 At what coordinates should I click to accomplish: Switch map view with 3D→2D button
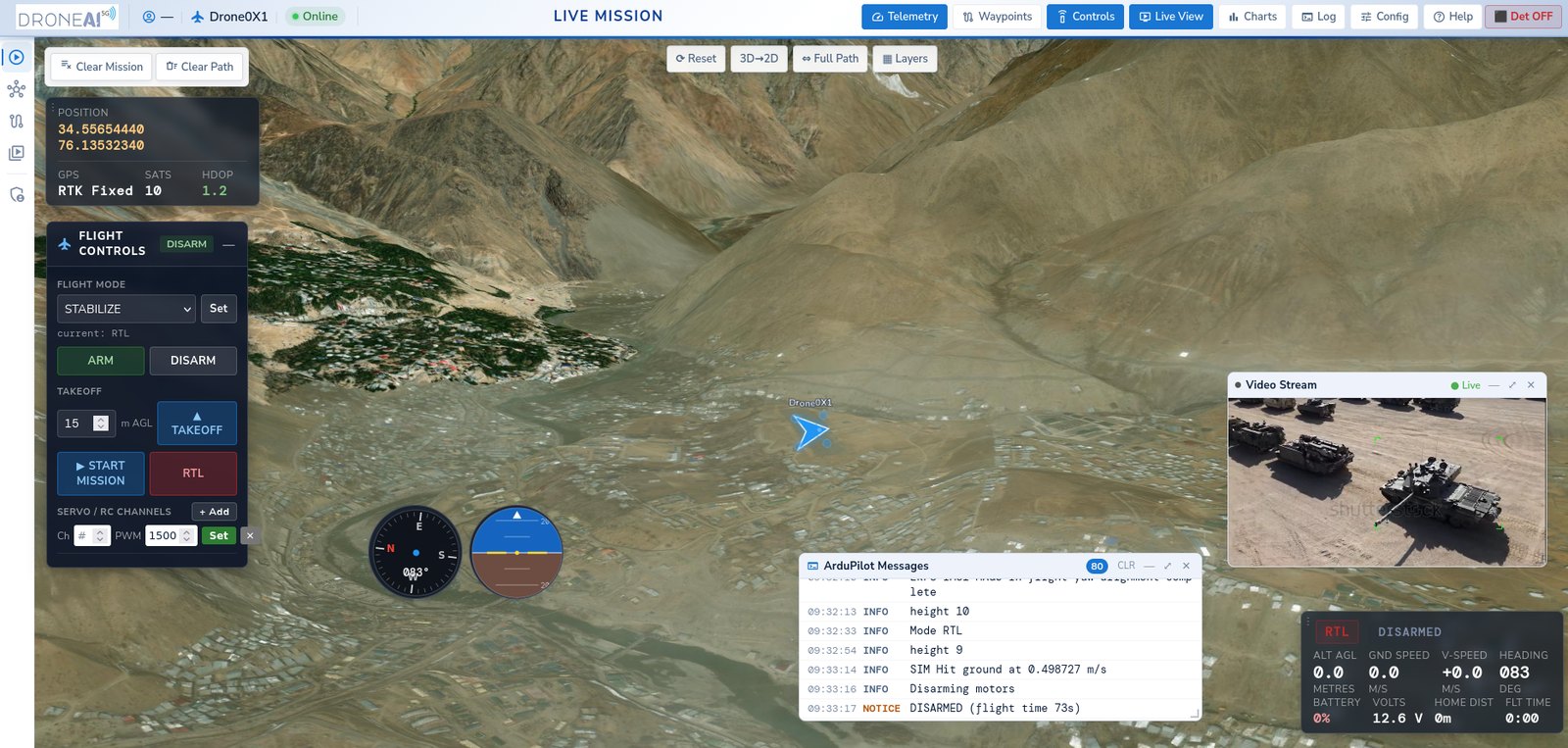[759, 59]
